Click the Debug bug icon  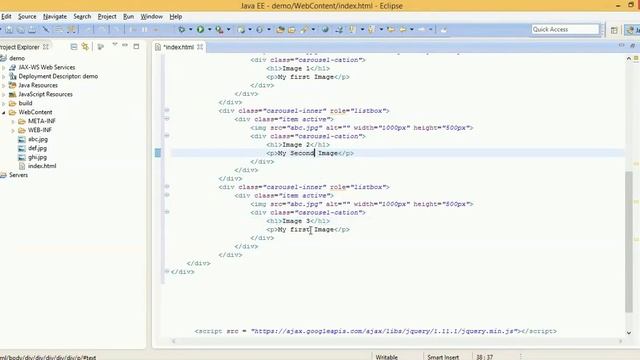(x=181, y=29)
